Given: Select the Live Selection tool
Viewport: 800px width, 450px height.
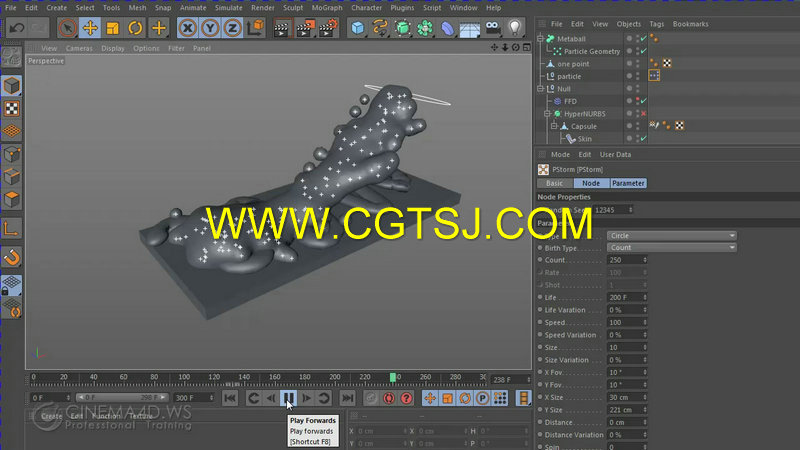Looking at the screenshot, I should click(67, 28).
